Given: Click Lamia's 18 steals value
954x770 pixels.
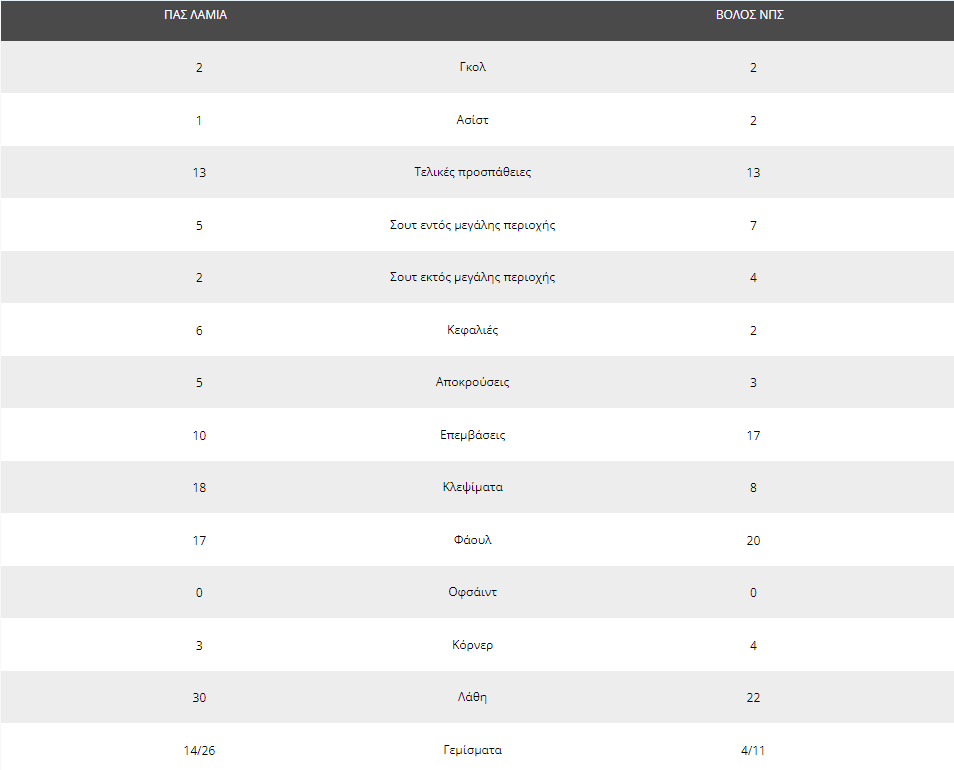Looking at the screenshot, I should [x=200, y=488].
